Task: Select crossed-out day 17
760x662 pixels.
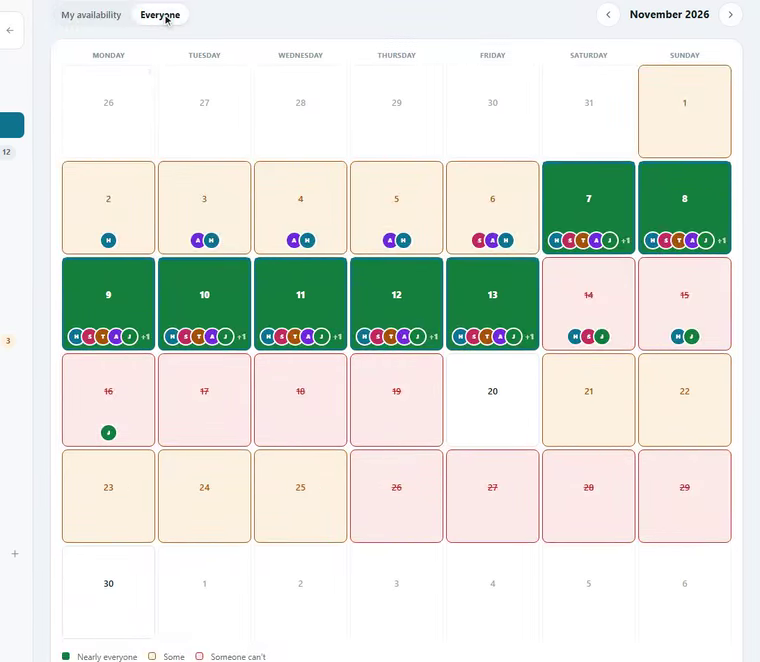Action: [205, 400]
